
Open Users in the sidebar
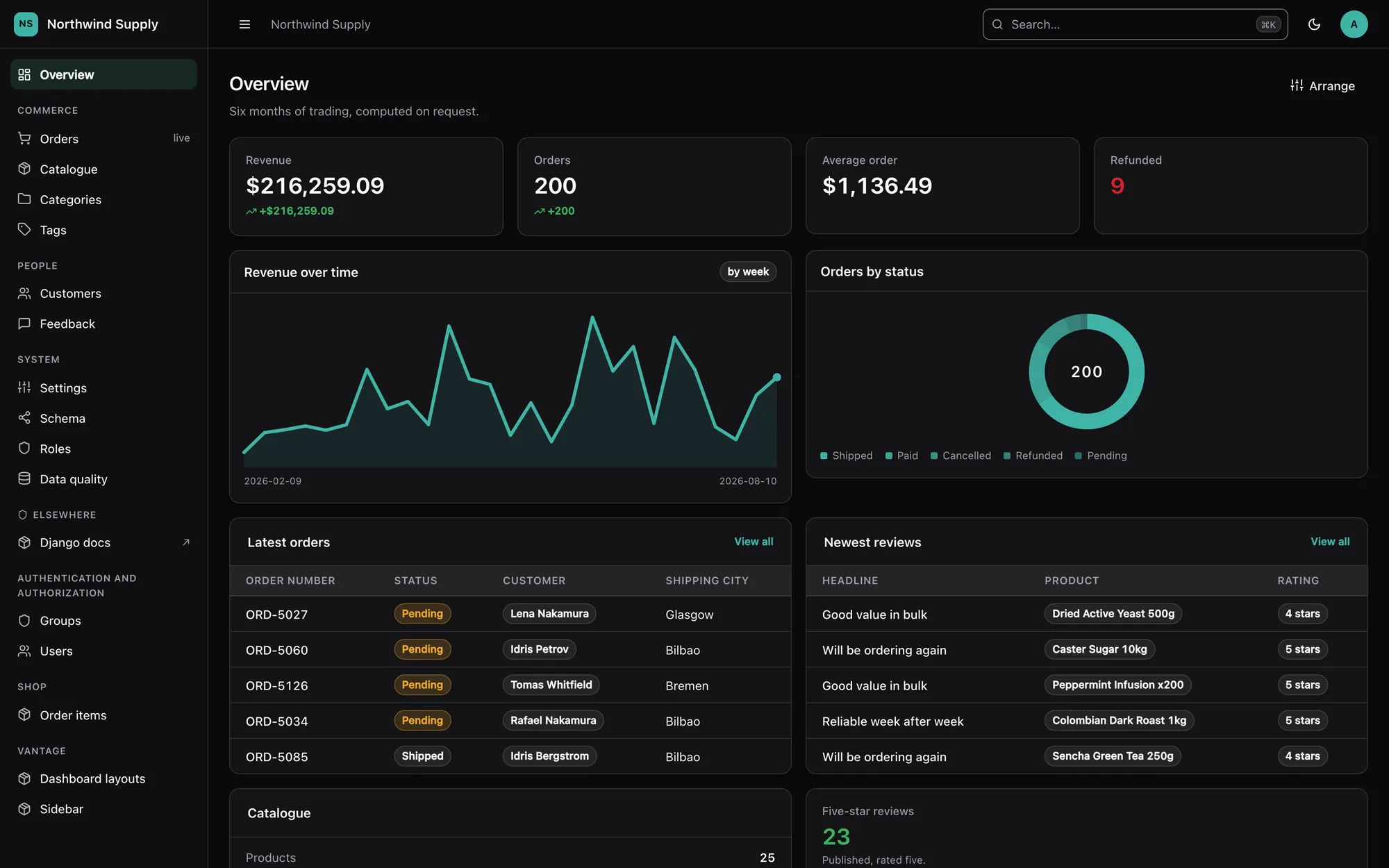[103, 651]
